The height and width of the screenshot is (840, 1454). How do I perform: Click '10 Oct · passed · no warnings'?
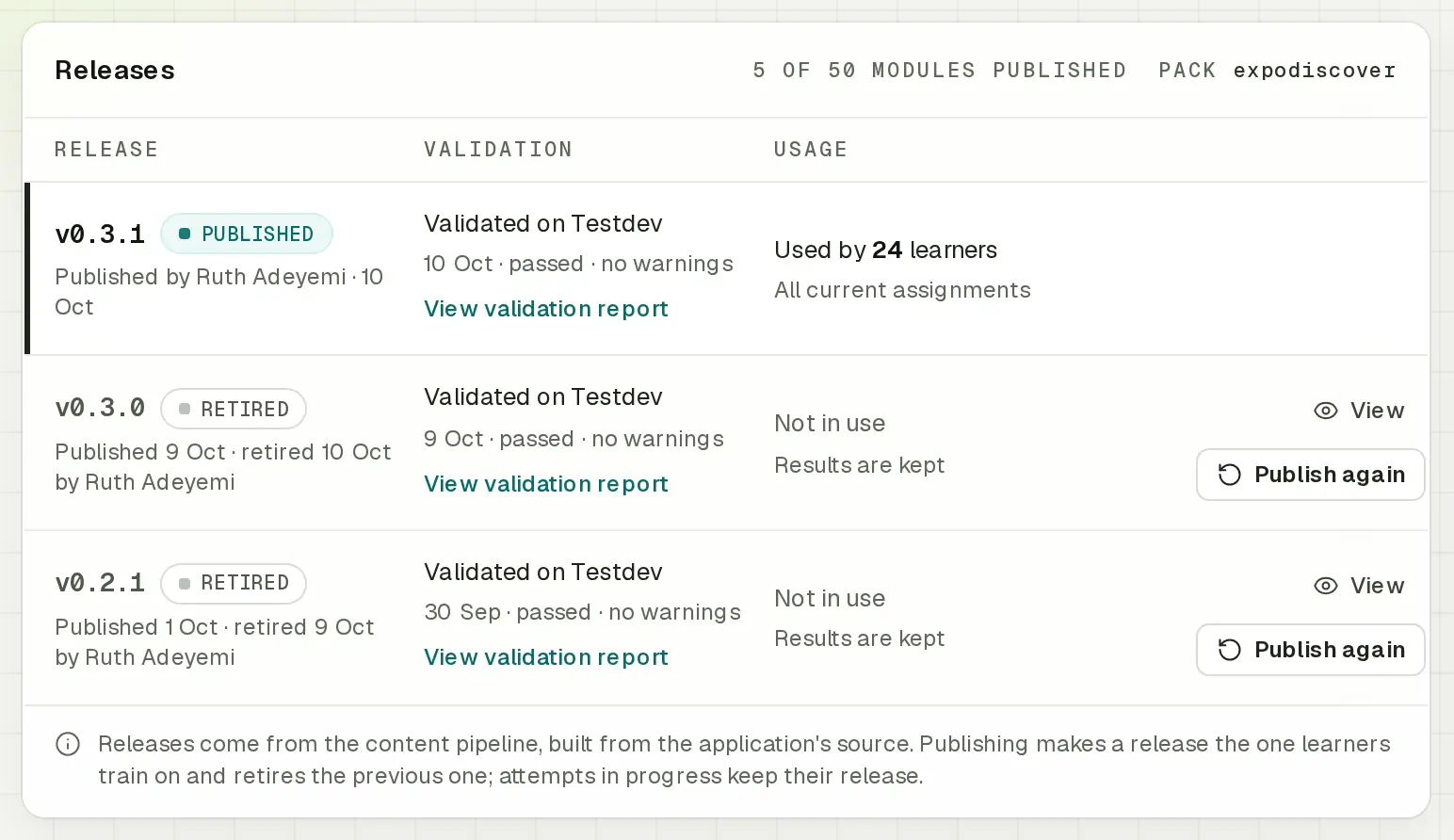[x=578, y=264]
